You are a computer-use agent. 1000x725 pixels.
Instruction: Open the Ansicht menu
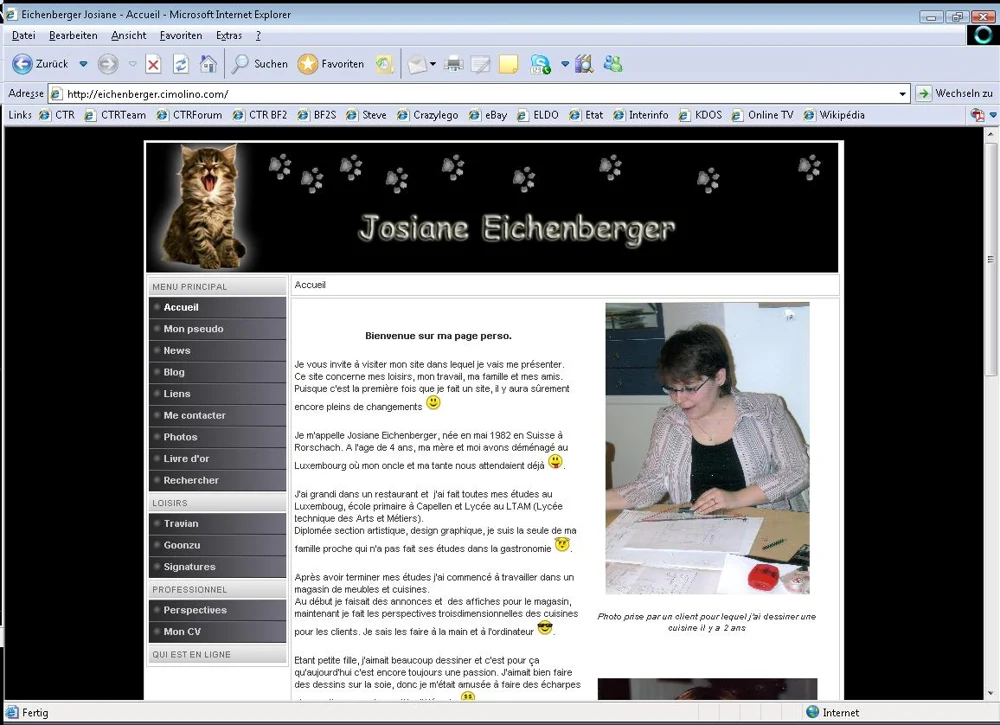click(129, 36)
